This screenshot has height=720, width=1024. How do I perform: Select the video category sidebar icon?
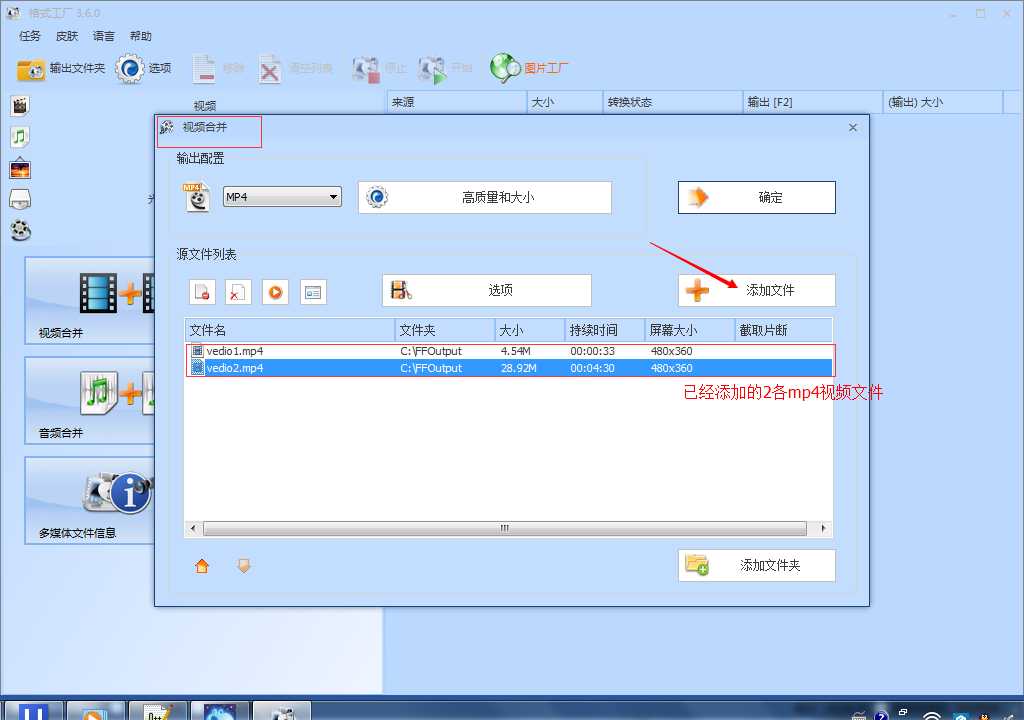coord(20,106)
